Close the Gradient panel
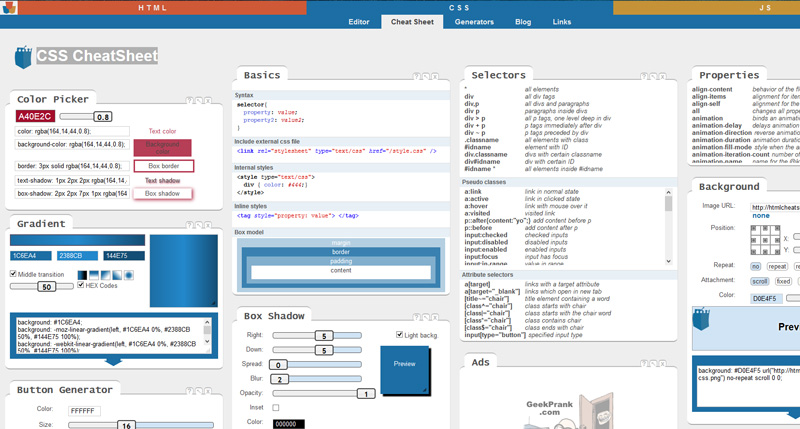The image size is (800, 429). [x=208, y=225]
